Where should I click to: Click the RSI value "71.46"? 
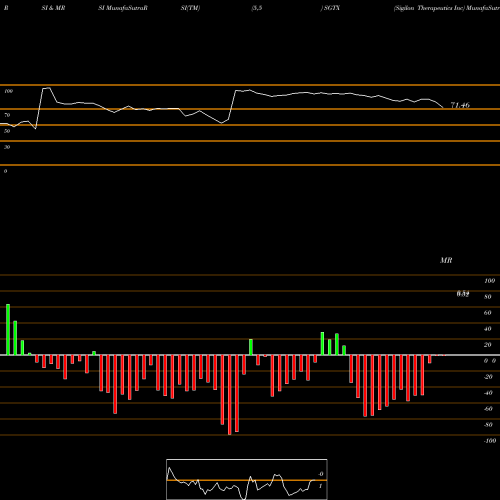460,105
